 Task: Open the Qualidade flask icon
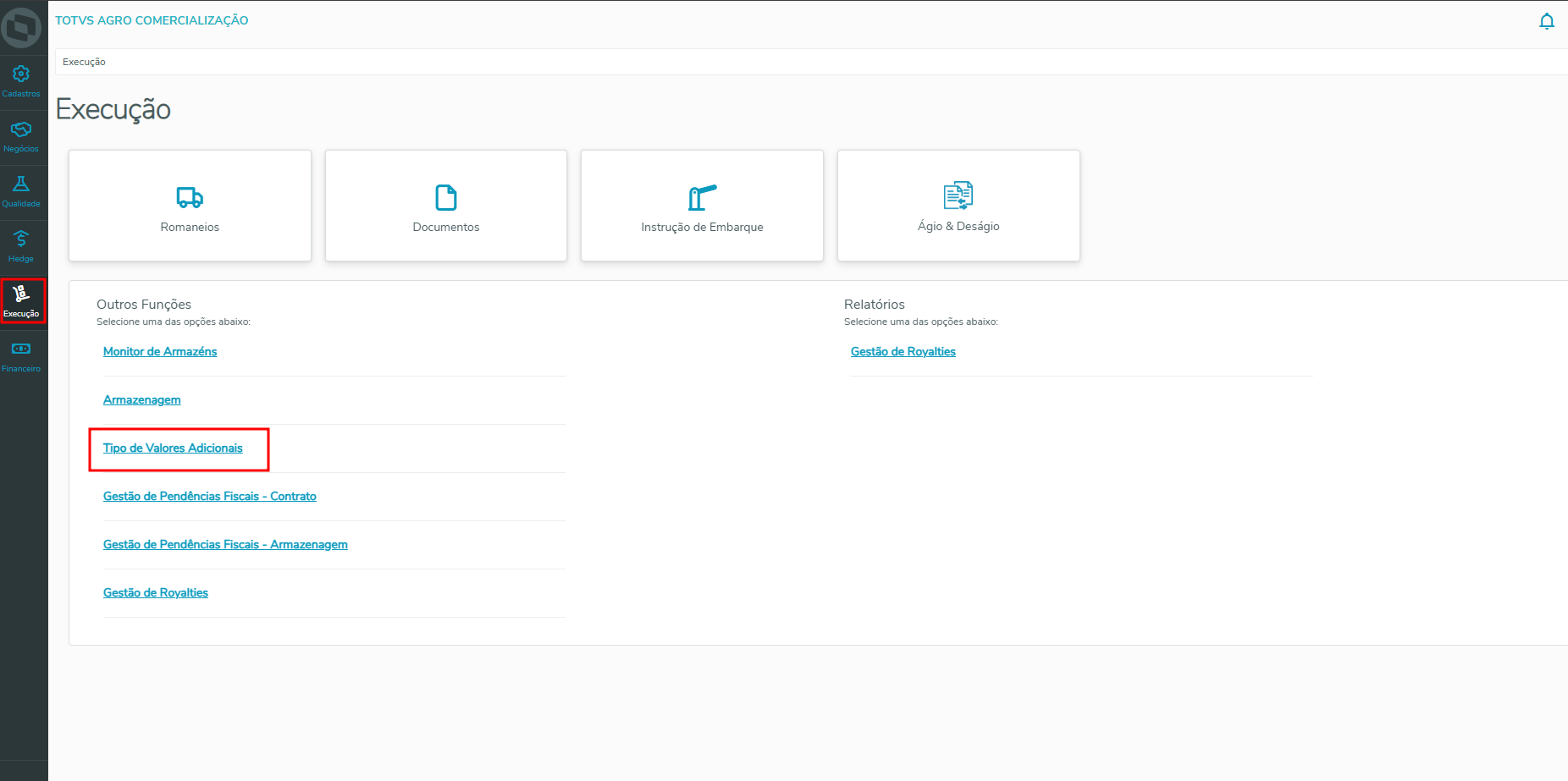[21, 184]
